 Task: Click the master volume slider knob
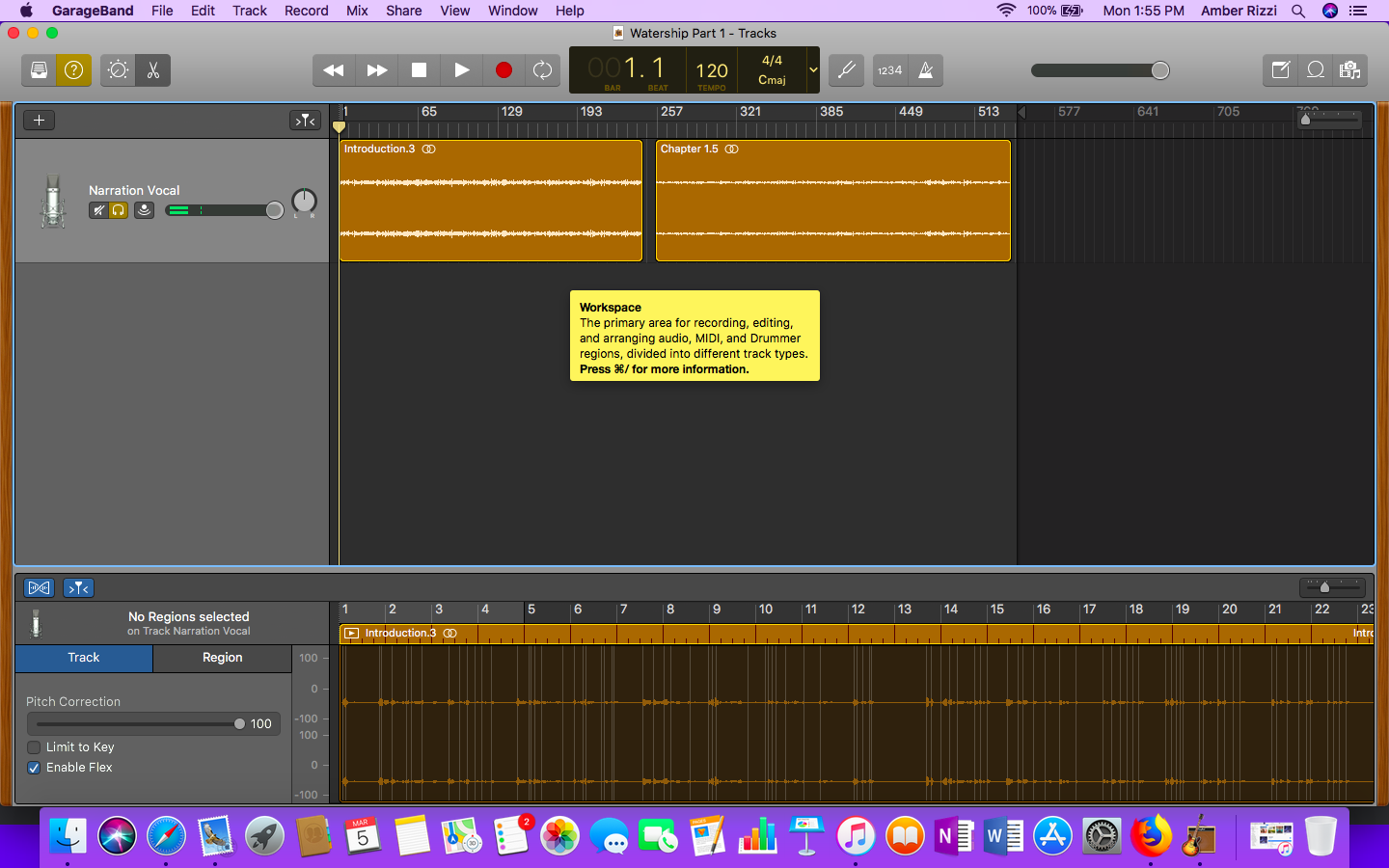tap(1160, 70)
